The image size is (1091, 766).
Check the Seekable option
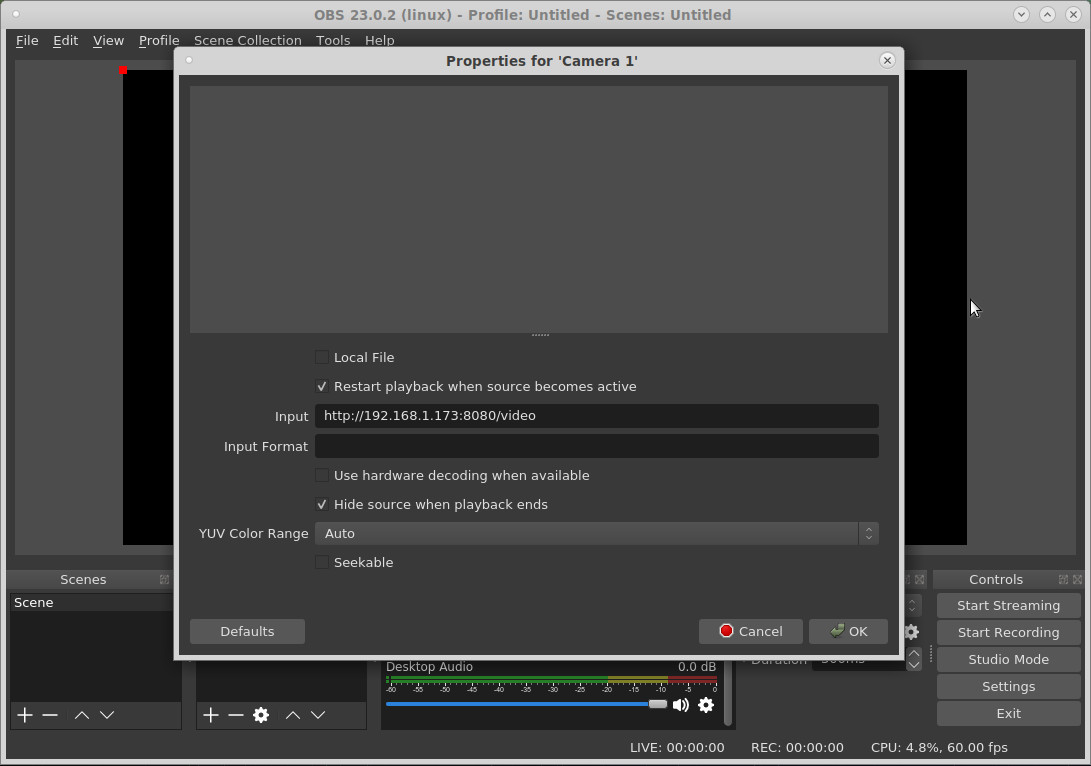click(x=321, y=562)
